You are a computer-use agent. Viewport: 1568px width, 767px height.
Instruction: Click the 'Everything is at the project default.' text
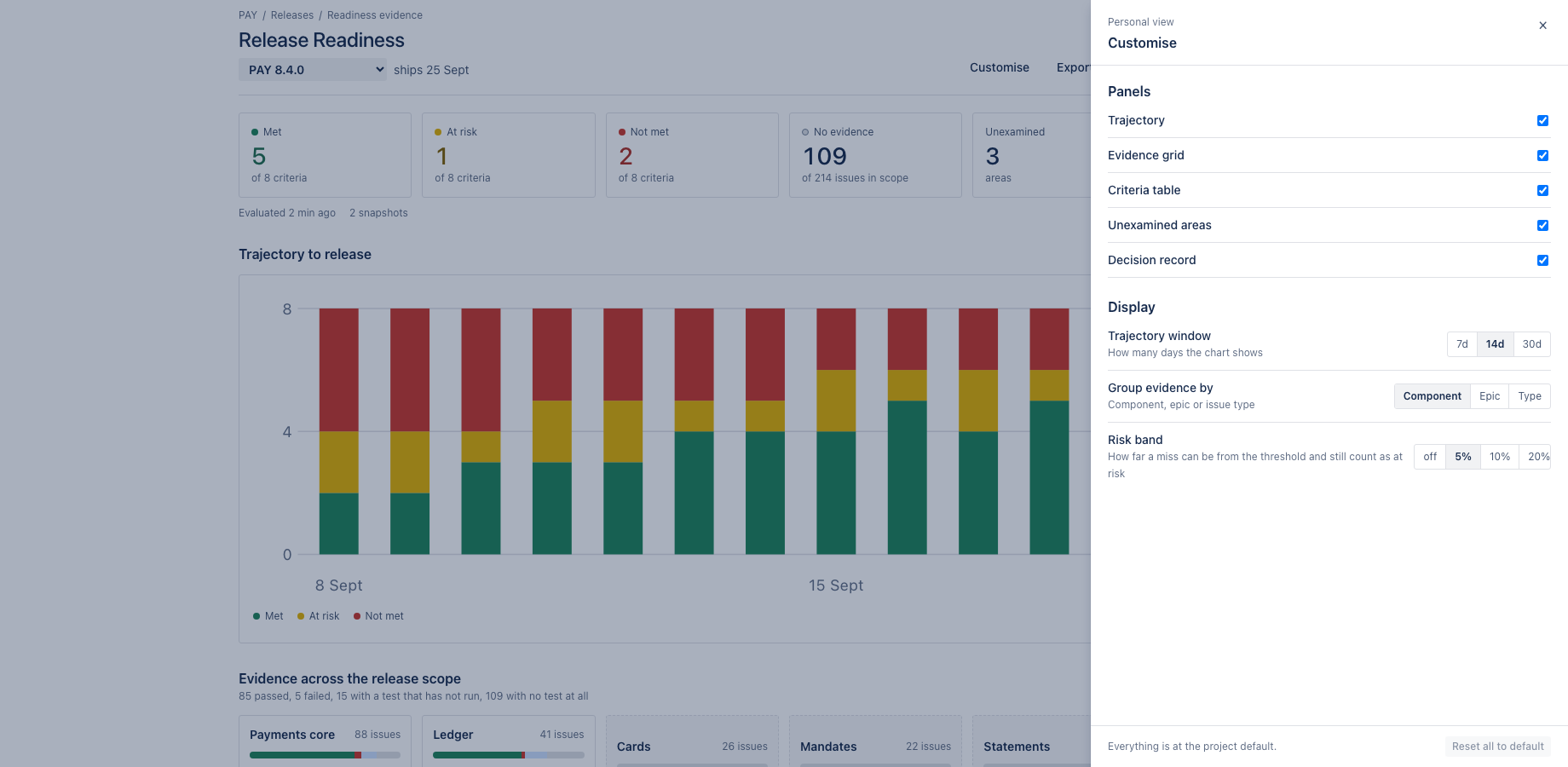click(x=1192, y=747)
